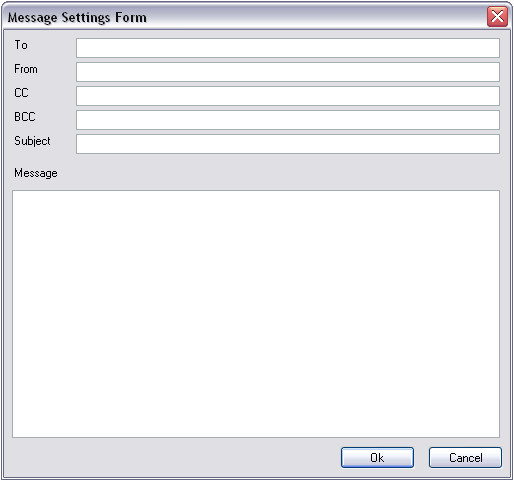
Task: Click the Message label above the text area
Action: [x=36, y=173]
